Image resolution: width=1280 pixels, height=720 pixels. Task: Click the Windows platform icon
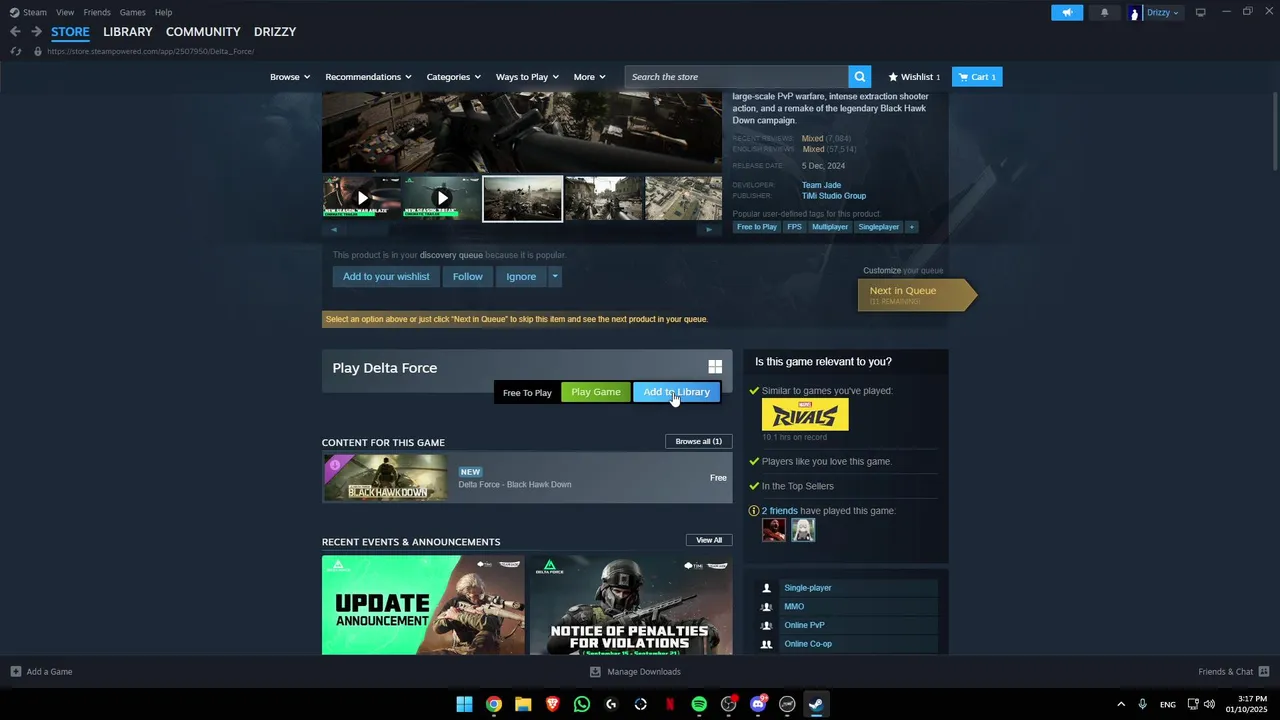pyautogui.click(x=715, y=367)
